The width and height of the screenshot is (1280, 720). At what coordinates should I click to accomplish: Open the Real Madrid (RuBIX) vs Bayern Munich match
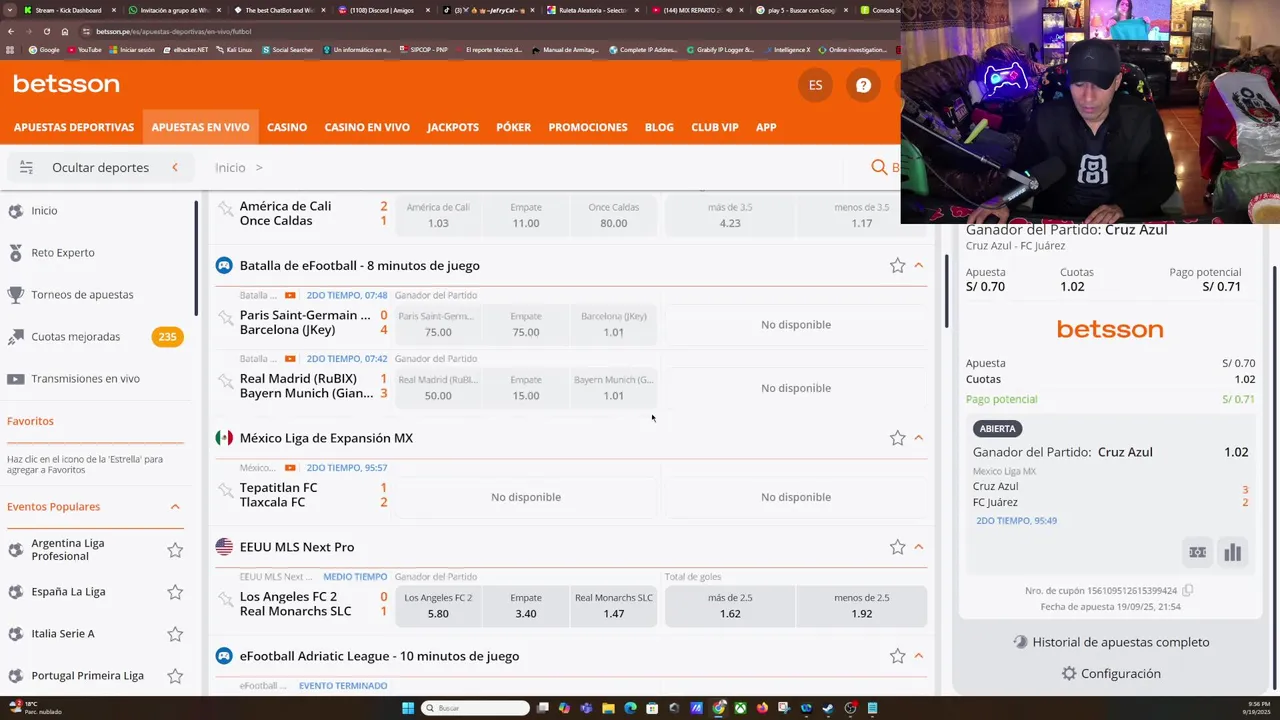(306, 386)
